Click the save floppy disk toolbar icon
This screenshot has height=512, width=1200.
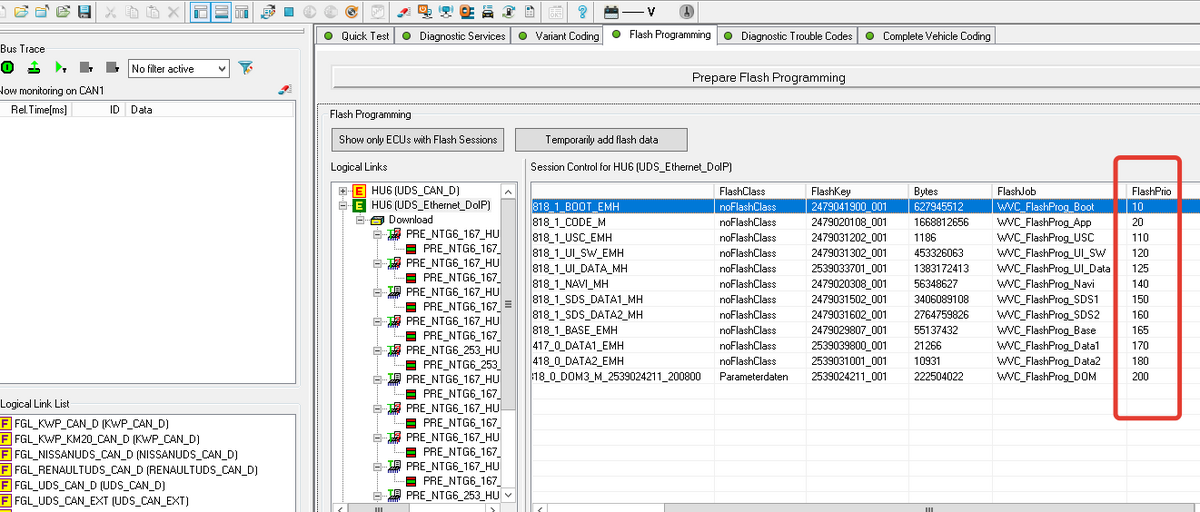[84, 12]
